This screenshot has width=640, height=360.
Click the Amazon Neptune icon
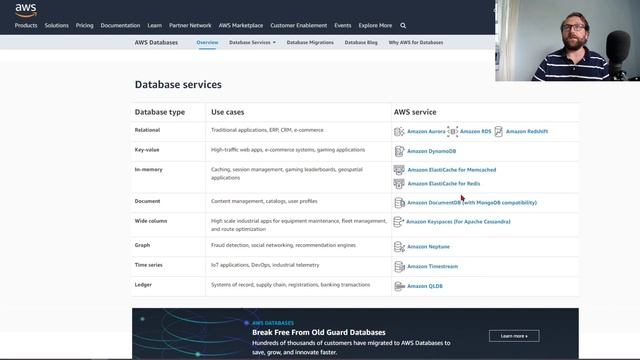click(399, 247)
